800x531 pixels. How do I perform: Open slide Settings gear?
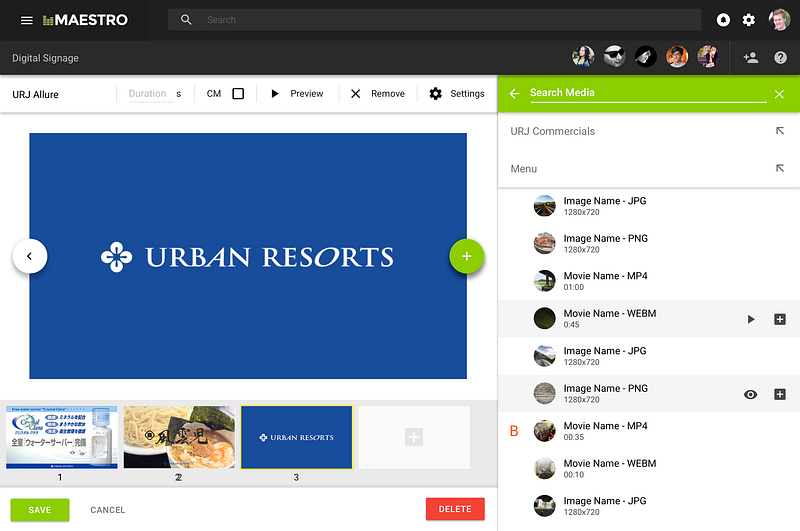pyautogui.click(x=457, y=94)
